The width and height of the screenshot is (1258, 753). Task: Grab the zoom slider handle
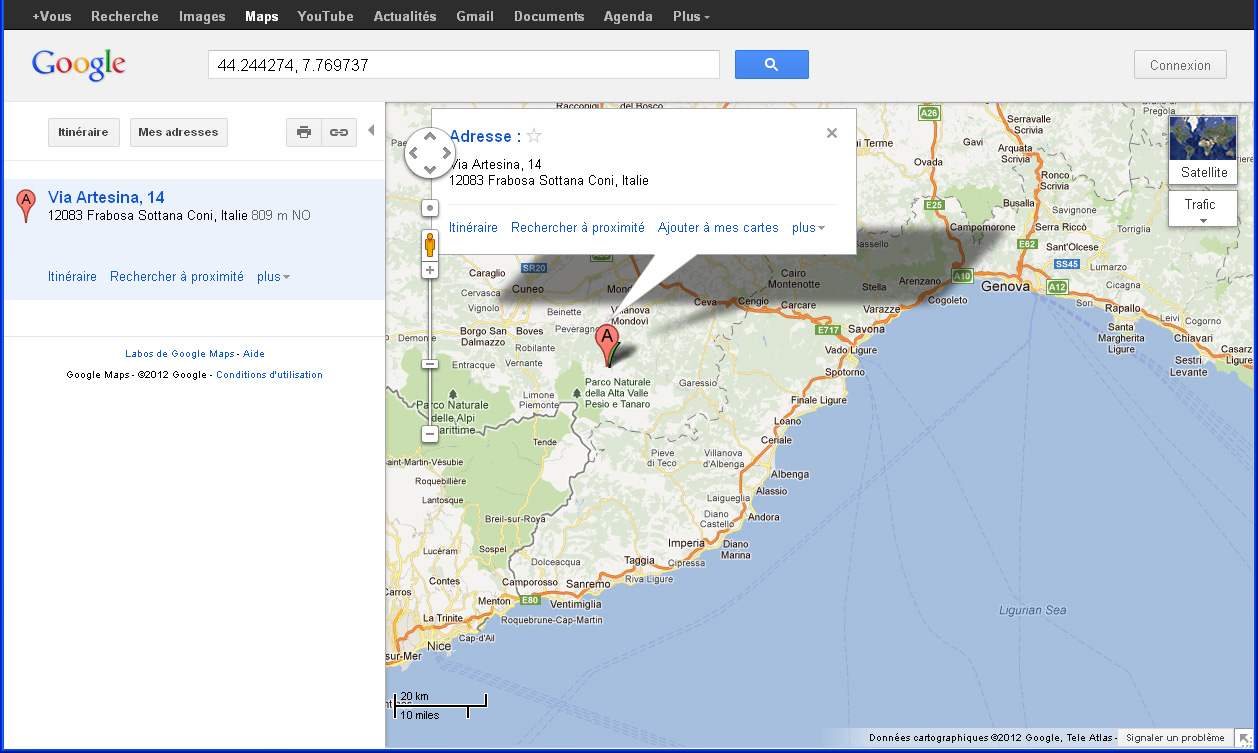(430, 364)
